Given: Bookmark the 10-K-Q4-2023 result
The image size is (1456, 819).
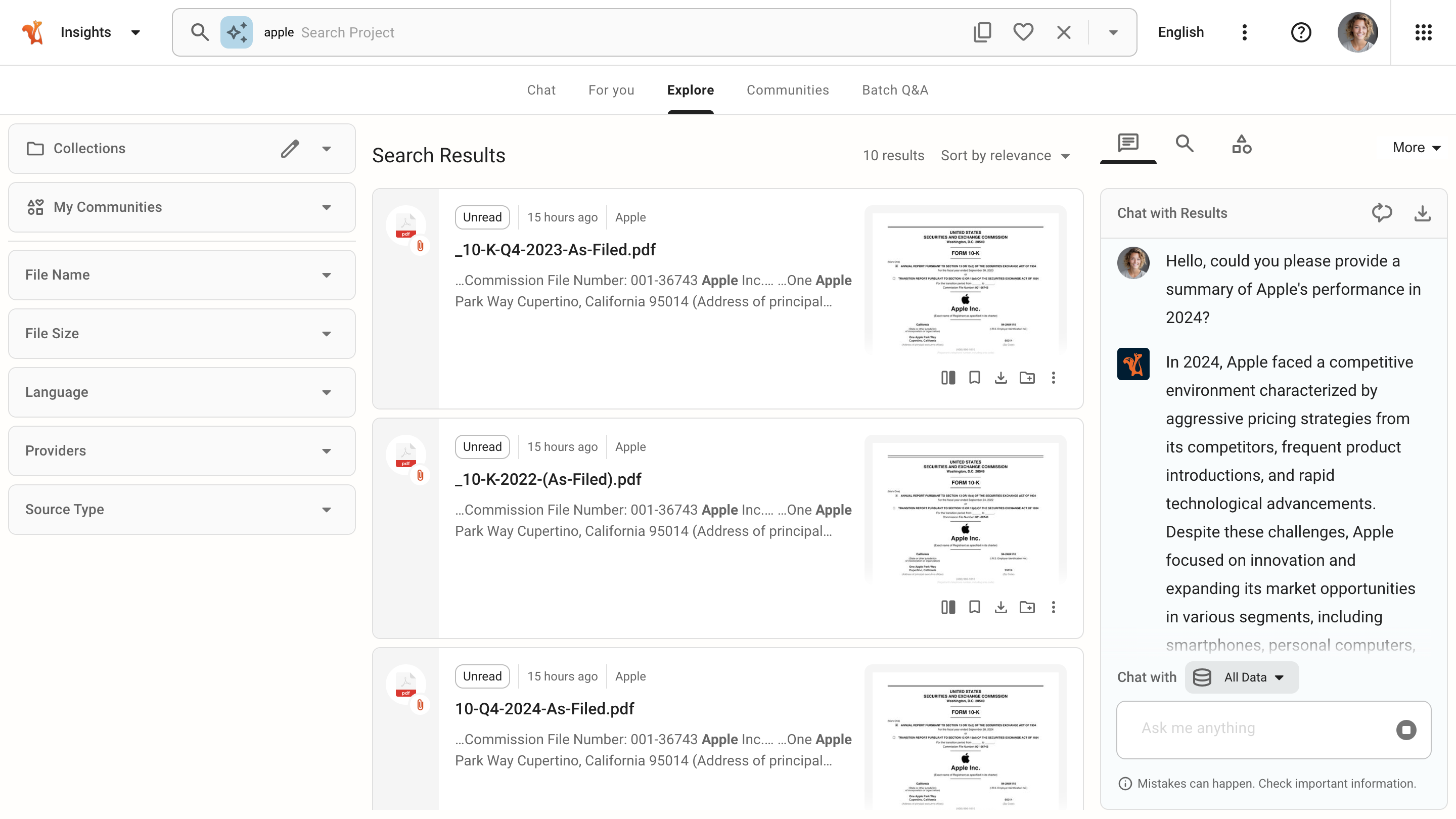Looking at the screenshot, I should [974, 378].
